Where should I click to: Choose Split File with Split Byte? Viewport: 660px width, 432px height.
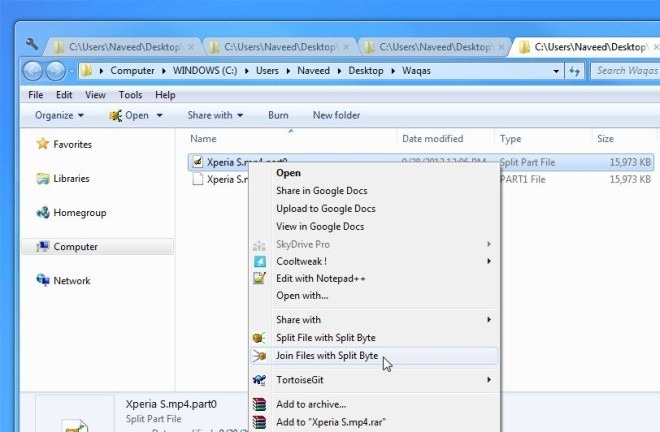pos(374,338)
